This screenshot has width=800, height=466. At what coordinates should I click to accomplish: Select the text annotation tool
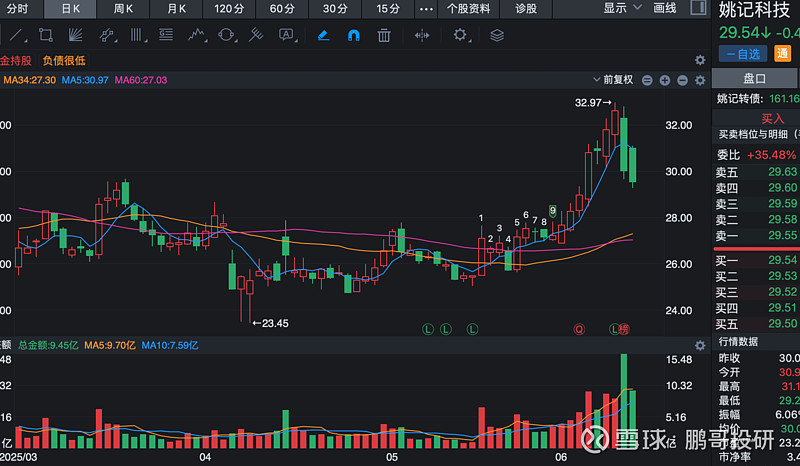point(286,35)
